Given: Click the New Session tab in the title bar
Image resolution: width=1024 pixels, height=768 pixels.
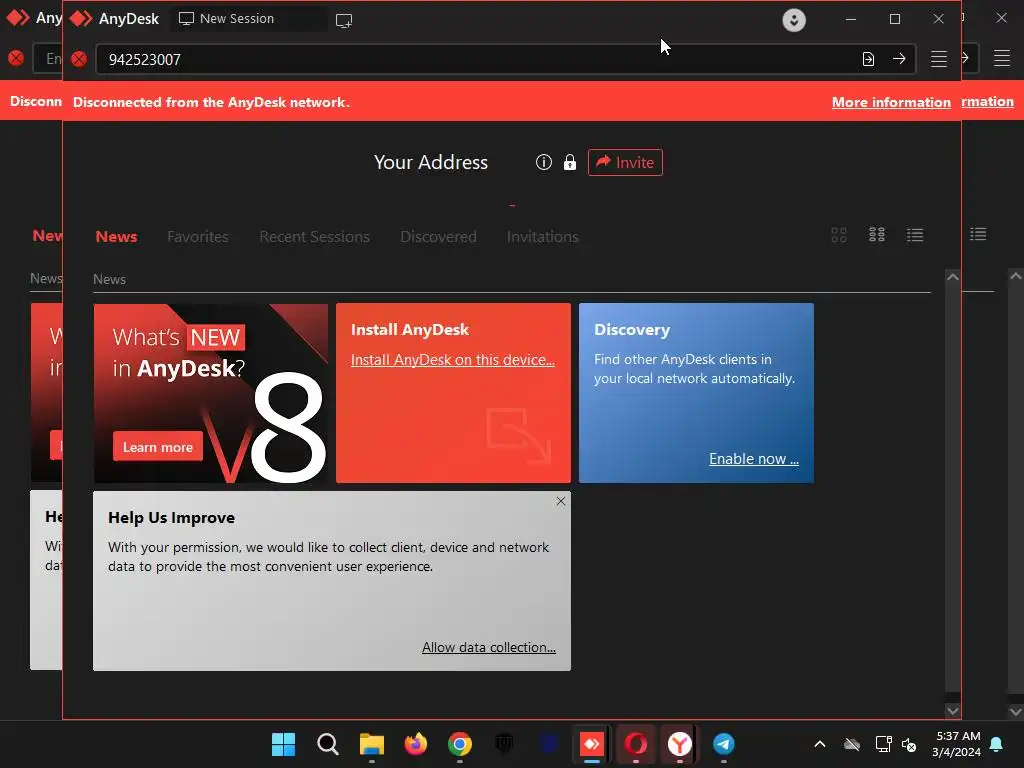Looking at the screenshot, I should click(248, 19).
